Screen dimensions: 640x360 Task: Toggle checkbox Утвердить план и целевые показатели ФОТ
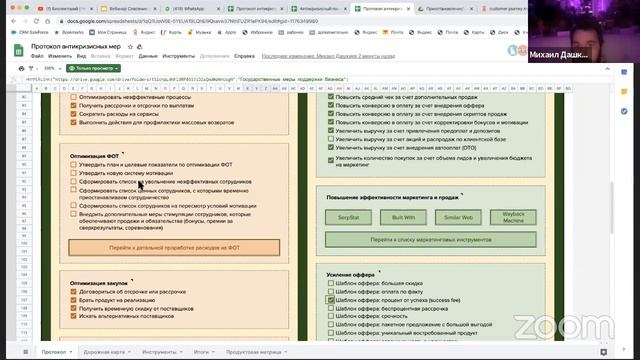click(73, 164)
